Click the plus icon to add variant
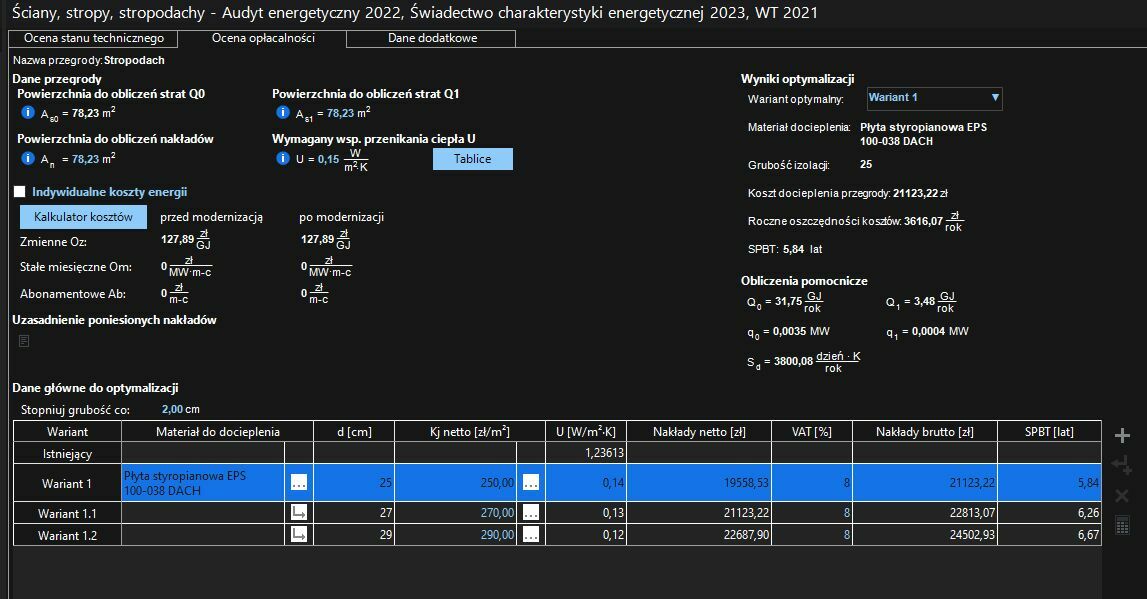The image size is (1147, 599). pos(1122,436)
